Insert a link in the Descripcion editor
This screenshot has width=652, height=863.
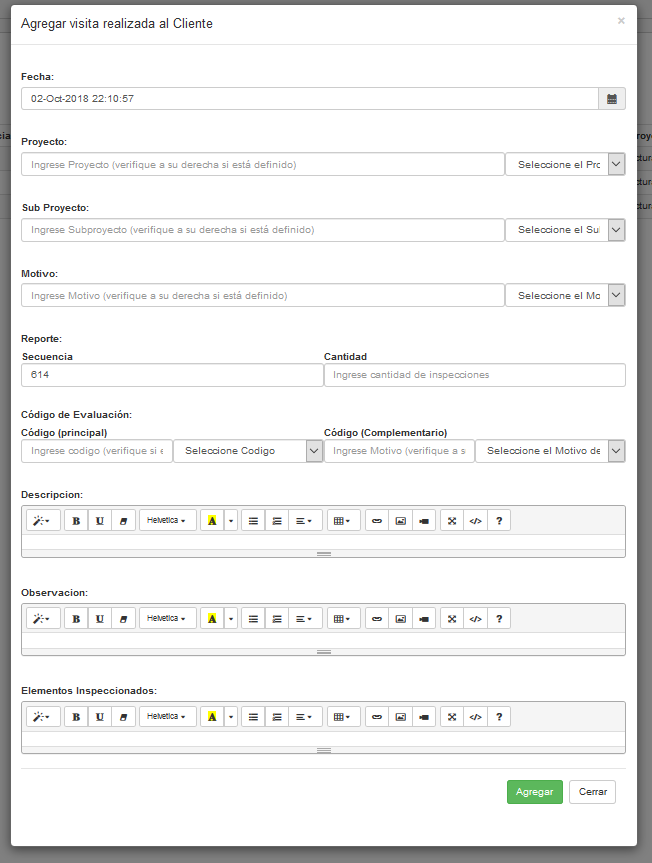tap(376, 521)
